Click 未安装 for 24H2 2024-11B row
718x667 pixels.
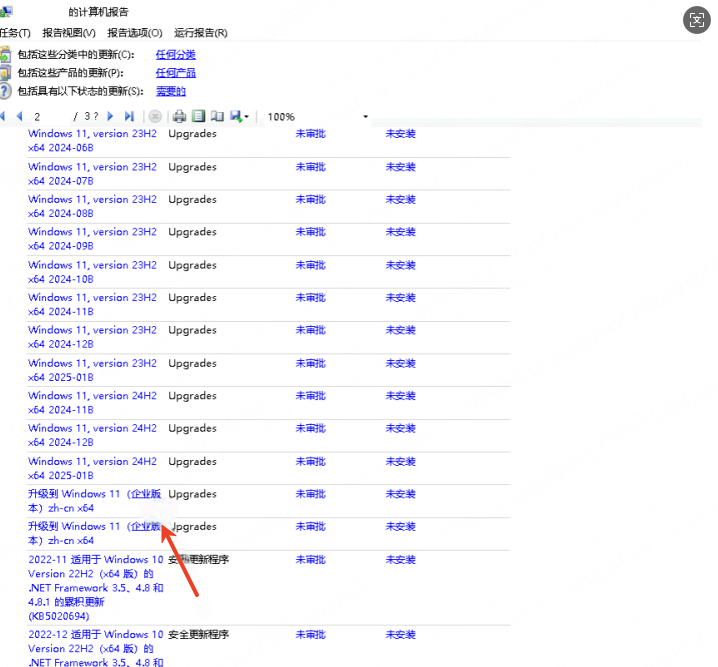tap(401, 396)
